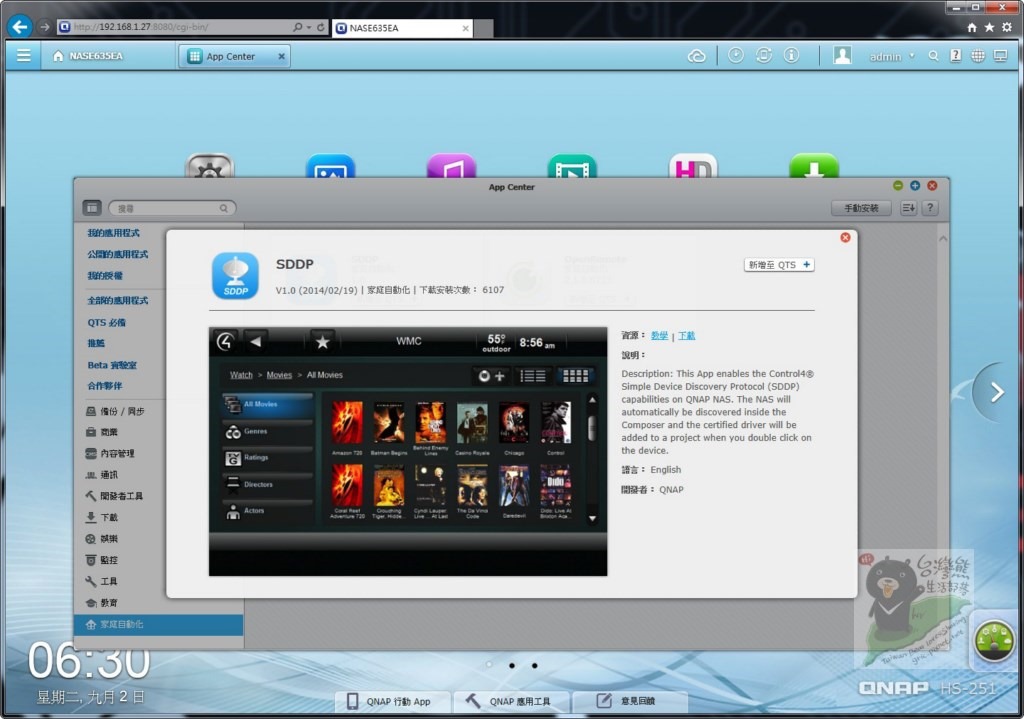Open the App Center sort options icon

coord(908,208)
